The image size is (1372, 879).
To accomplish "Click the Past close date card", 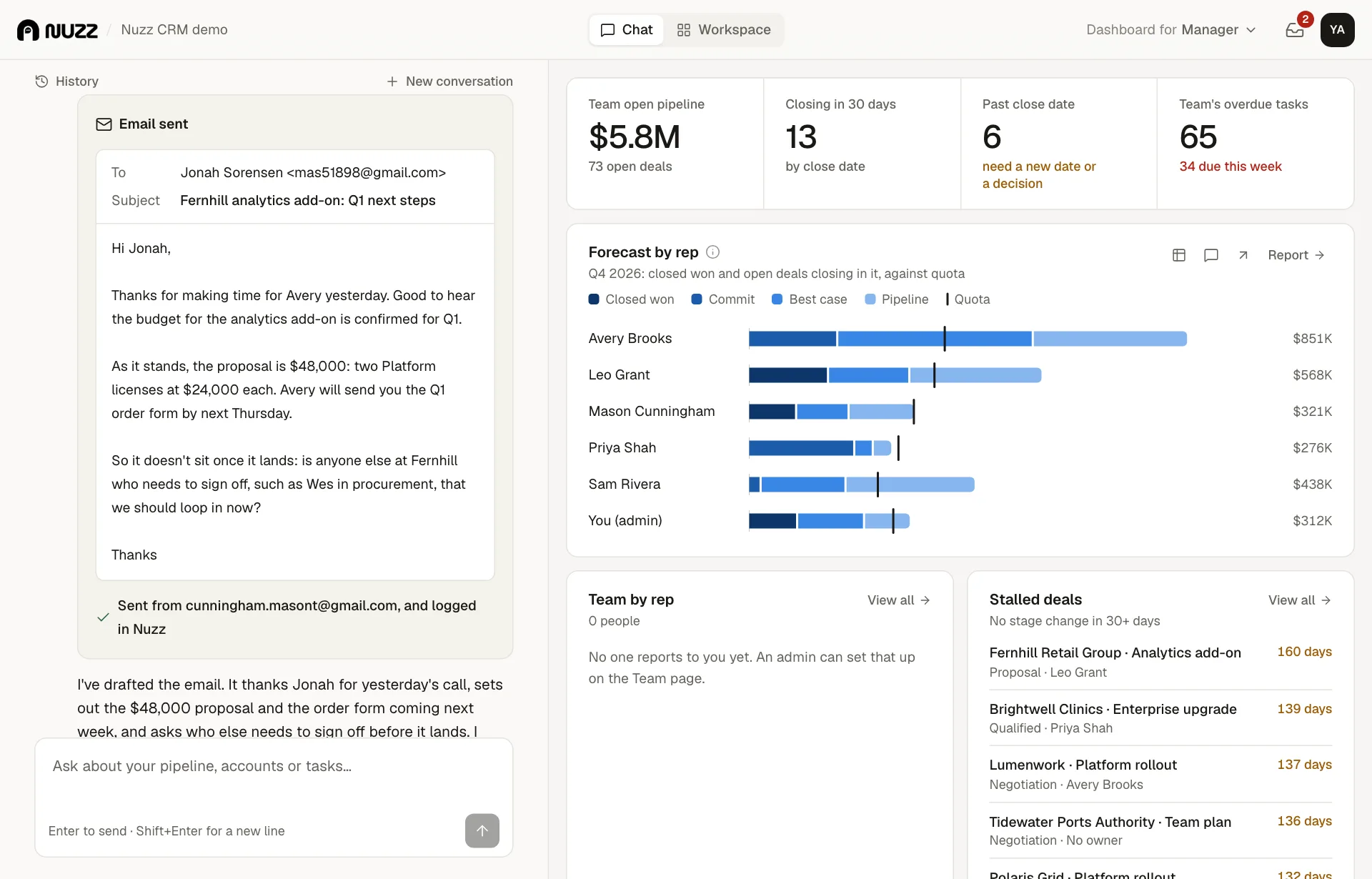I will coord(1059,144).
